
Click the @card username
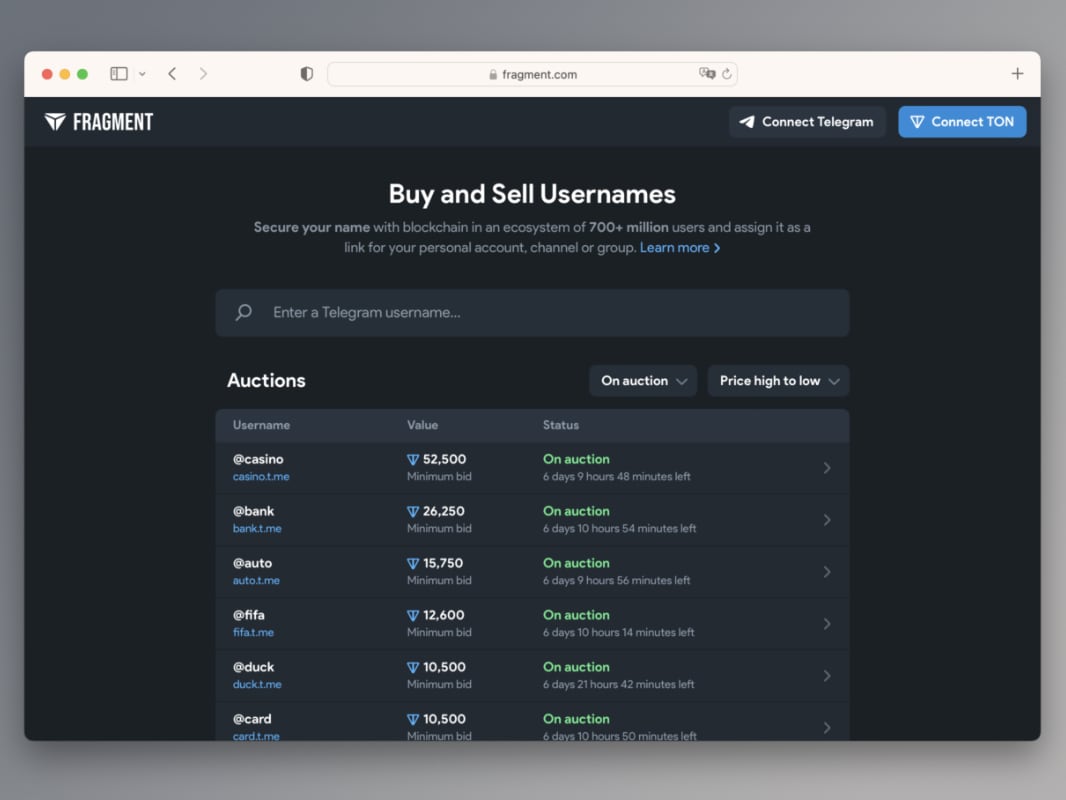point(252,719)
